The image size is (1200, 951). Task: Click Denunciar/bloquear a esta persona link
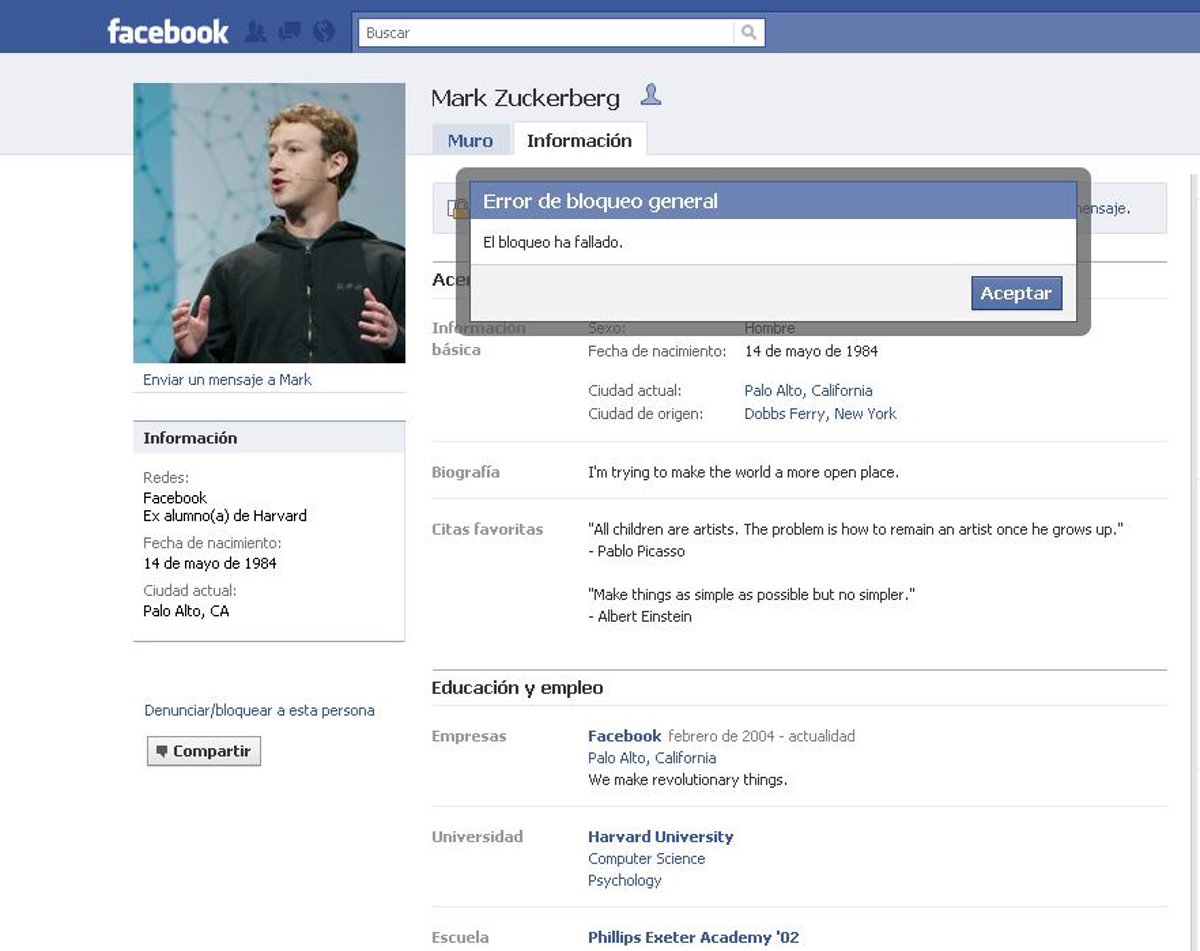(x=259, y=711)
